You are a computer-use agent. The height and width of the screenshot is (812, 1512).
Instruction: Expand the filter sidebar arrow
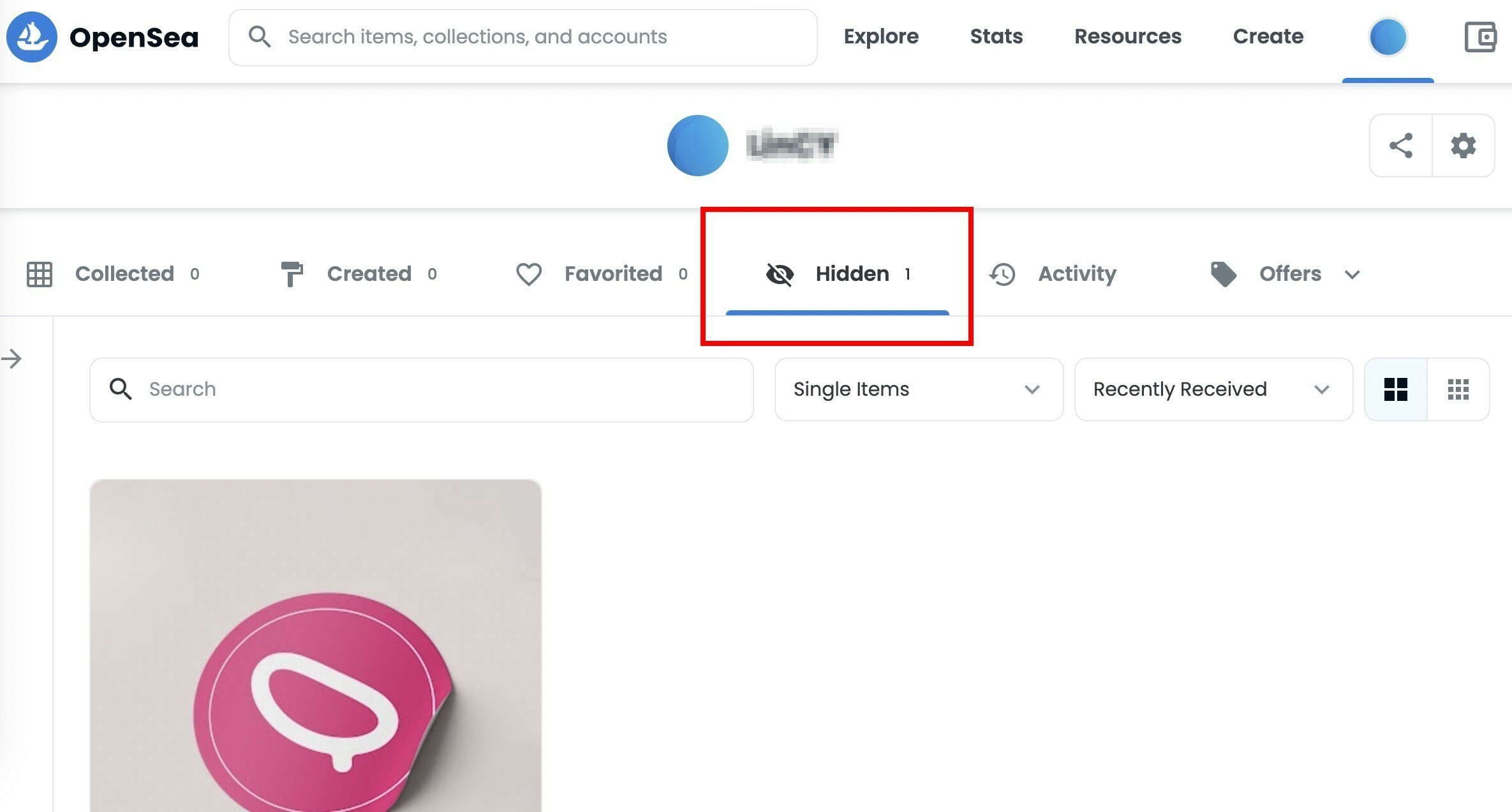12,359
